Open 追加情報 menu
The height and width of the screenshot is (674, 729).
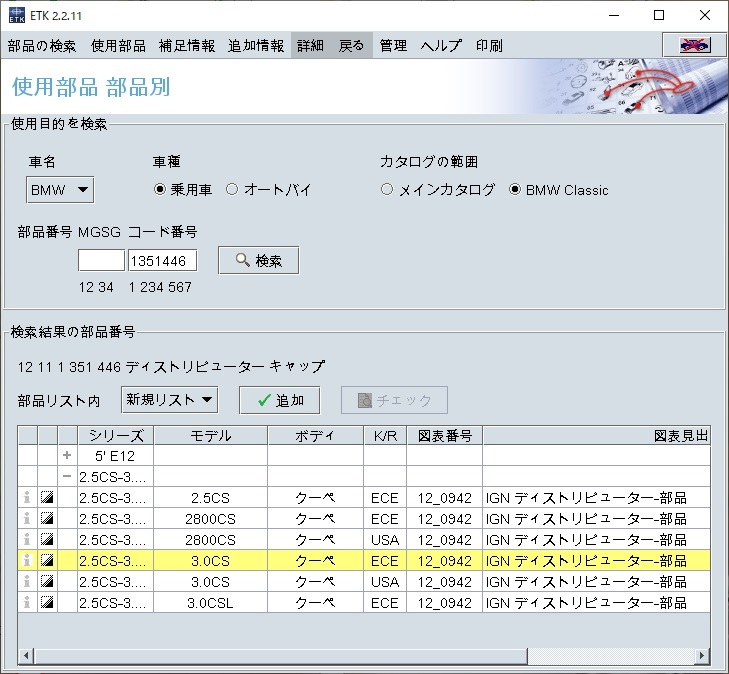point(256,46)
